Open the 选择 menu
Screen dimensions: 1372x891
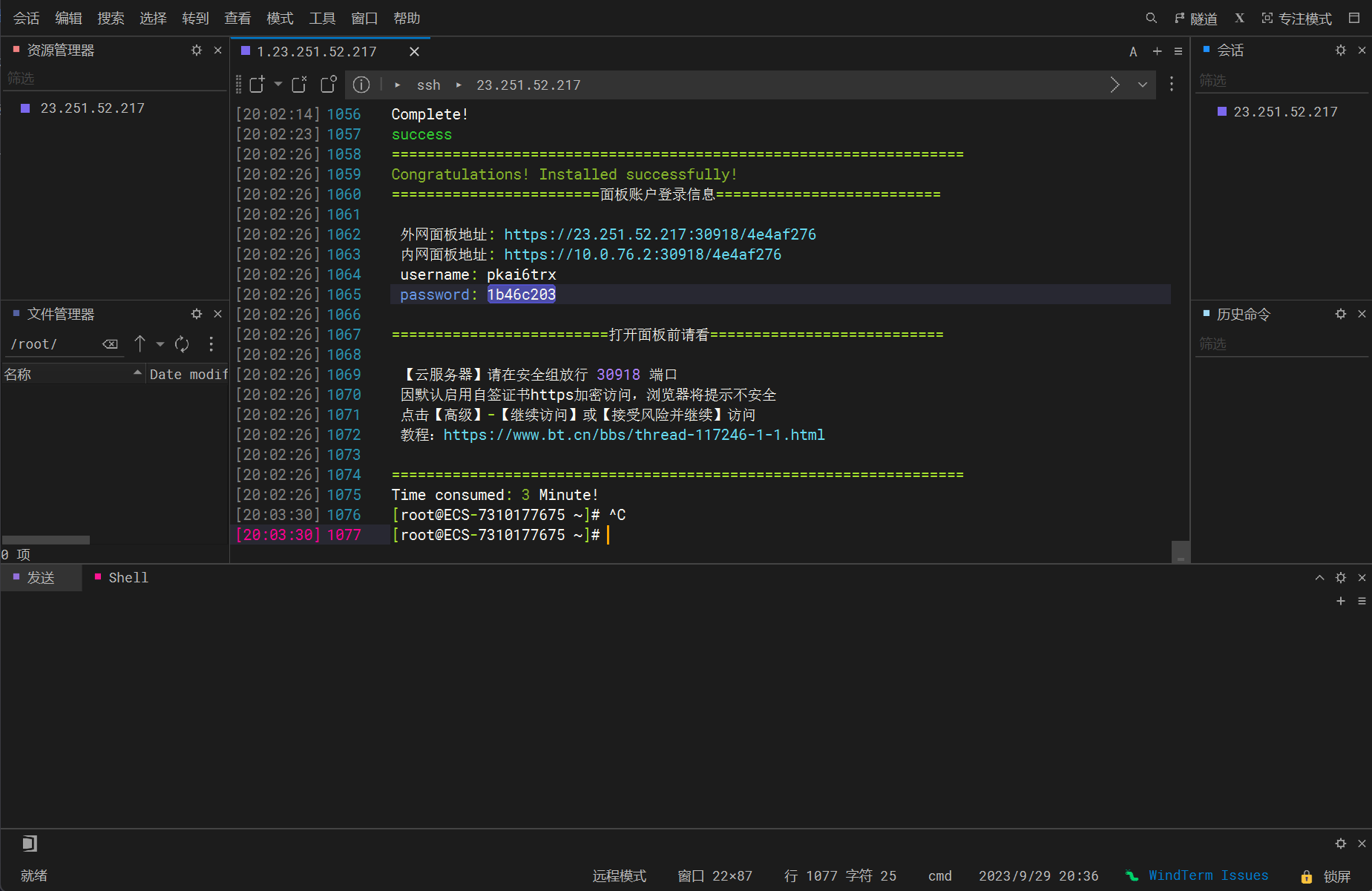coord(153,18)
